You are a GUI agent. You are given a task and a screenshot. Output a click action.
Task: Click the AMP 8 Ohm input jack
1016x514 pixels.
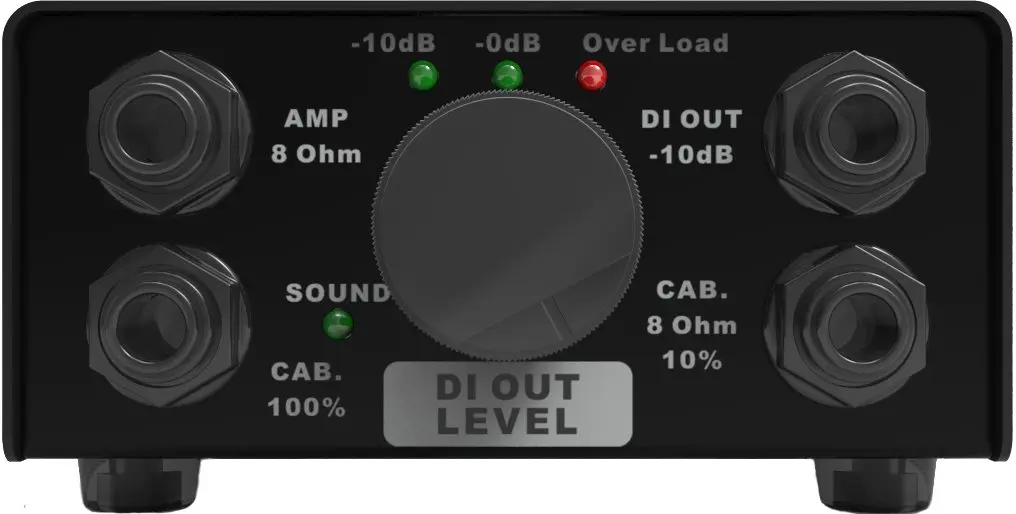[168, 133]
